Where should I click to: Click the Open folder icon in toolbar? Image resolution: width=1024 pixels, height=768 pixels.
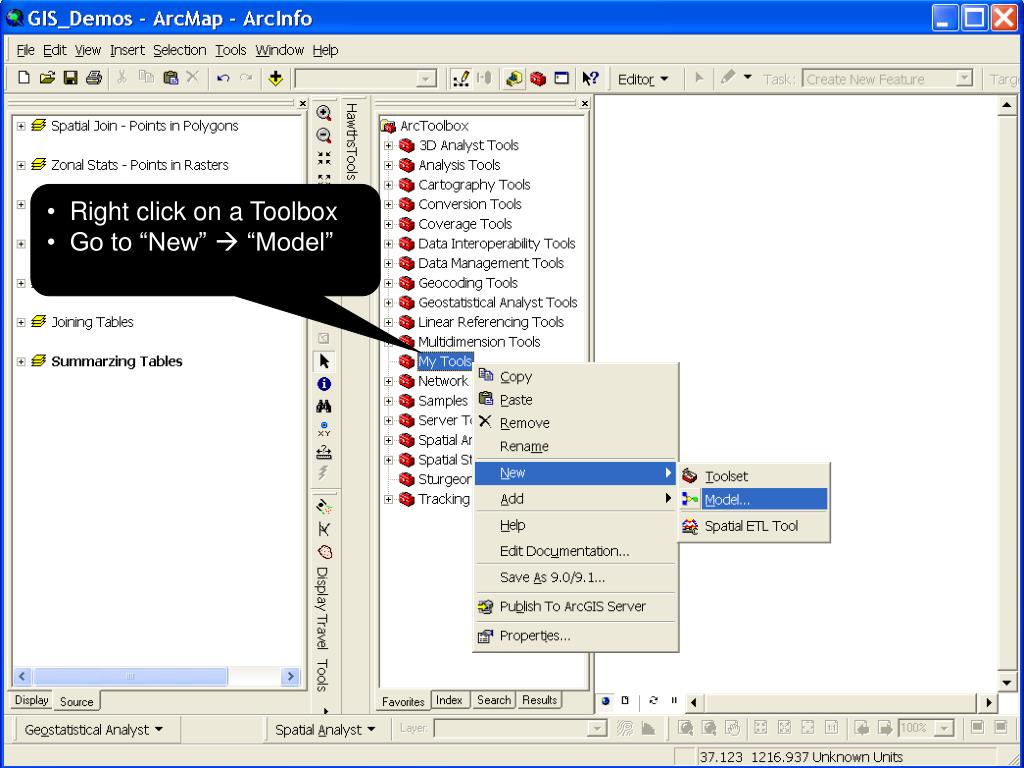[x=47, y=78]
